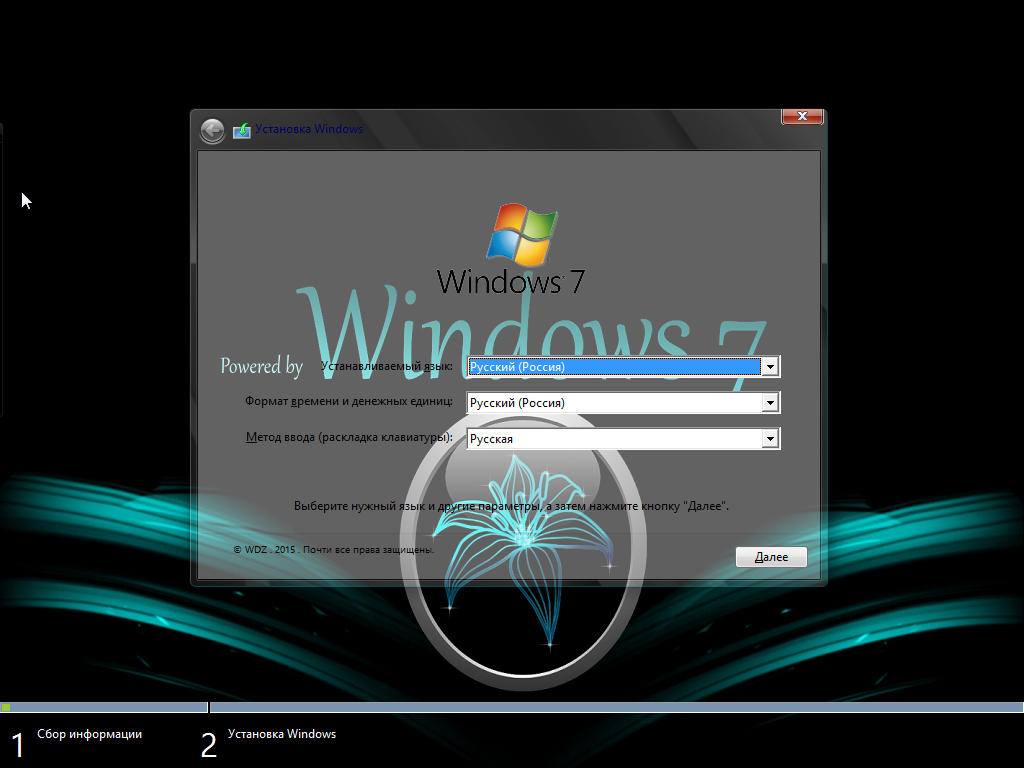Click the round back arrow button
The width and height of the screenshot is (1024, 768).
212,131
